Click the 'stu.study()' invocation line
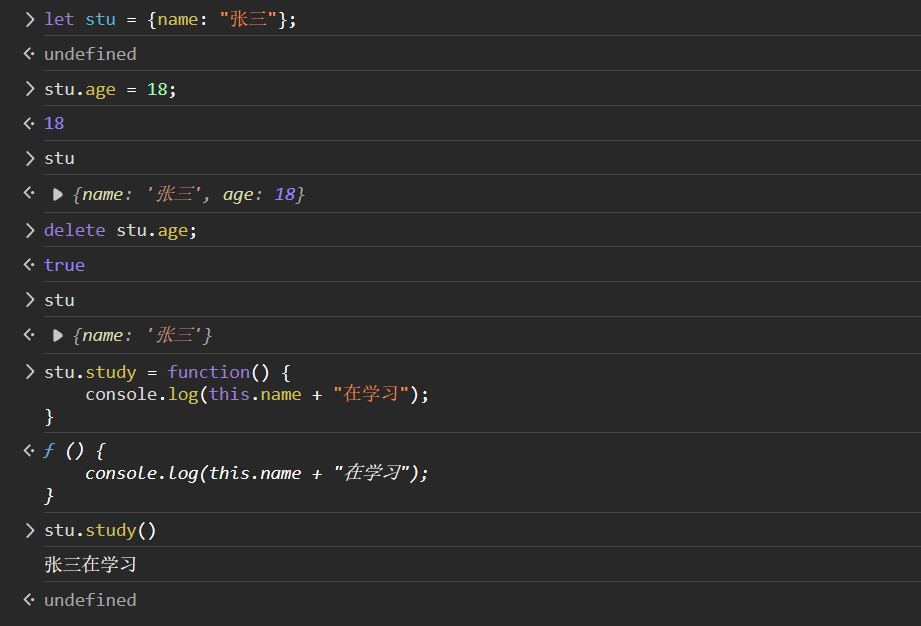921x626 pixels. 100,530
